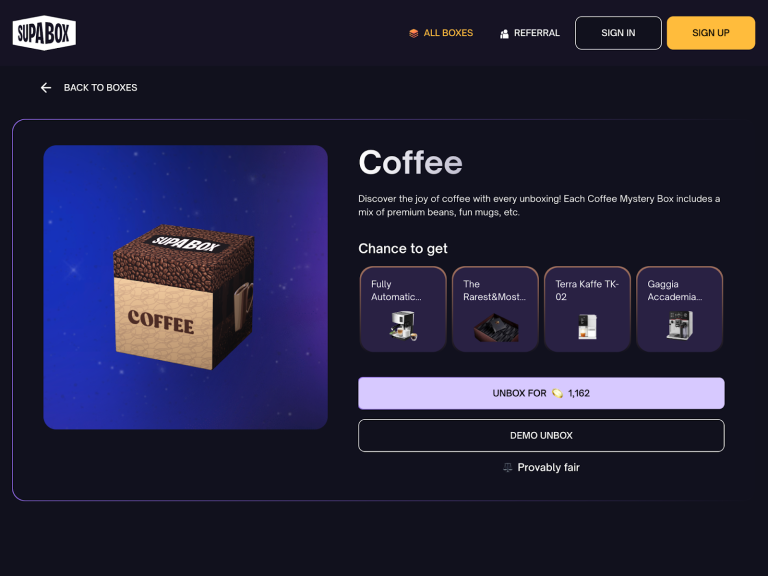
Task: Click the SupaBox logo
Action: [44, 33]
